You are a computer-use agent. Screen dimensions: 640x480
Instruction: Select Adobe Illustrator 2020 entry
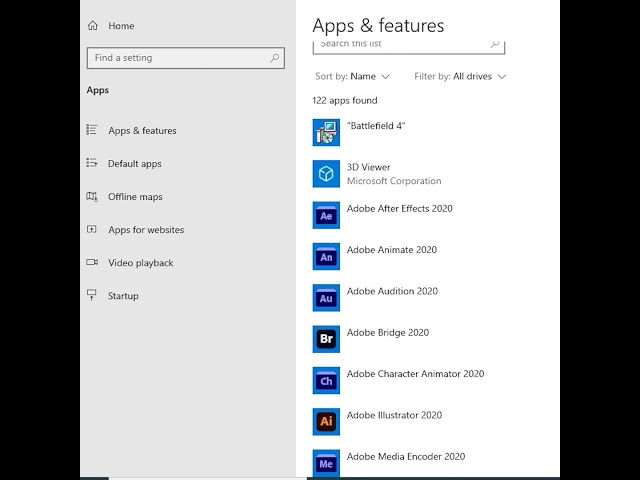[394, 415]
